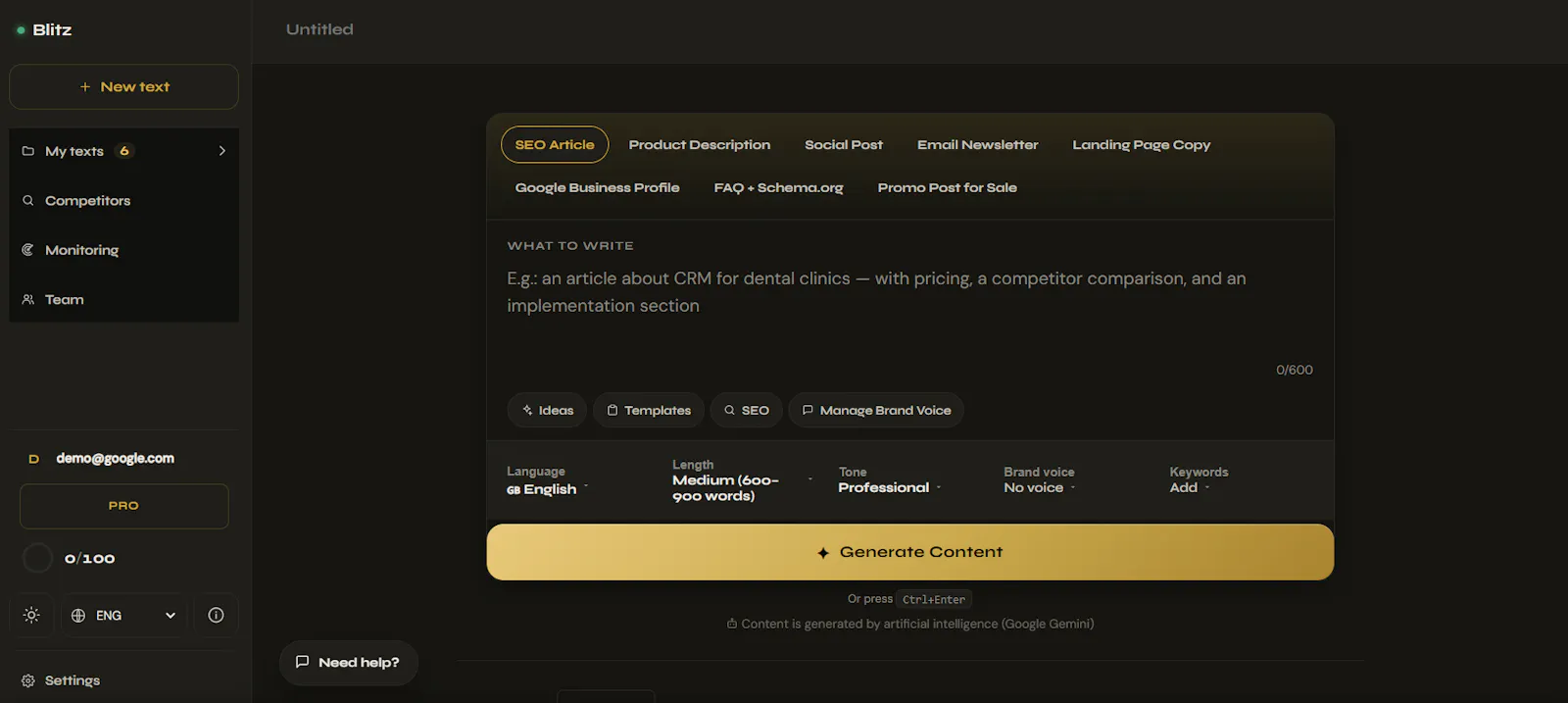This screenshot has width=1568, height=703.
Task: Open the Tone Professional dropdown
Action: pos(889,480)
